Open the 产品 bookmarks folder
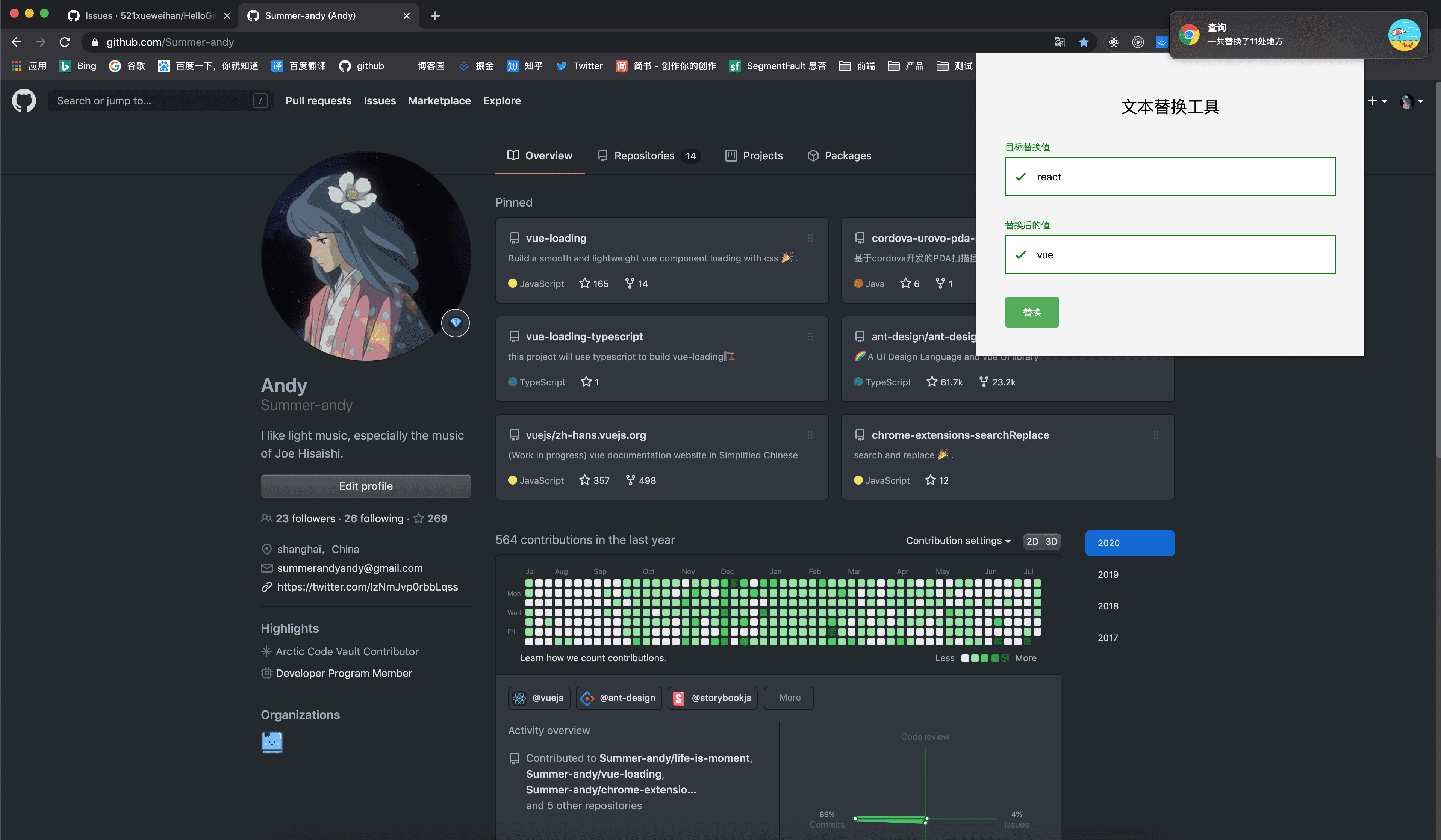This screenshot has height=840, width=1441. click(905, 66)
